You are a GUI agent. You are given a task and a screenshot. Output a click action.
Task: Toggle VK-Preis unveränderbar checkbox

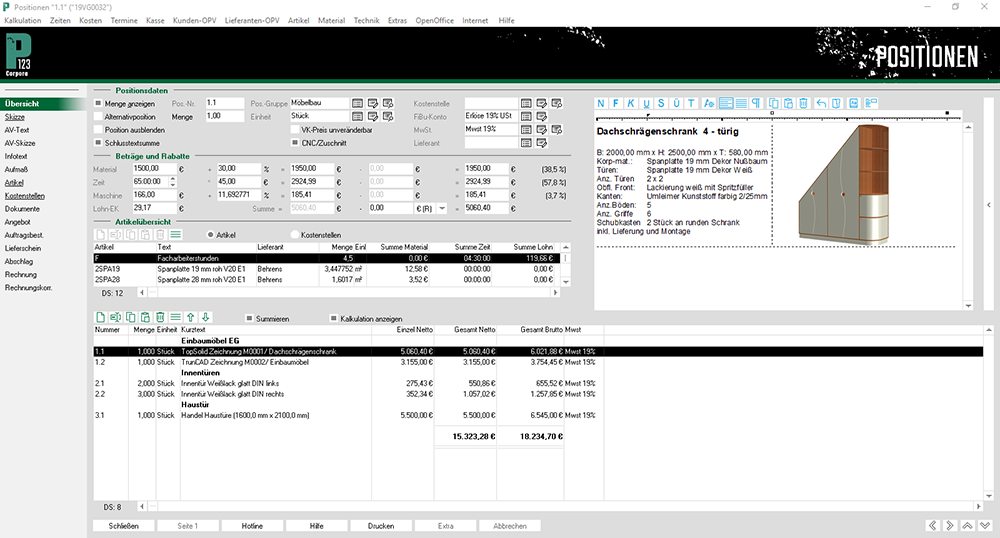(294, 130)
